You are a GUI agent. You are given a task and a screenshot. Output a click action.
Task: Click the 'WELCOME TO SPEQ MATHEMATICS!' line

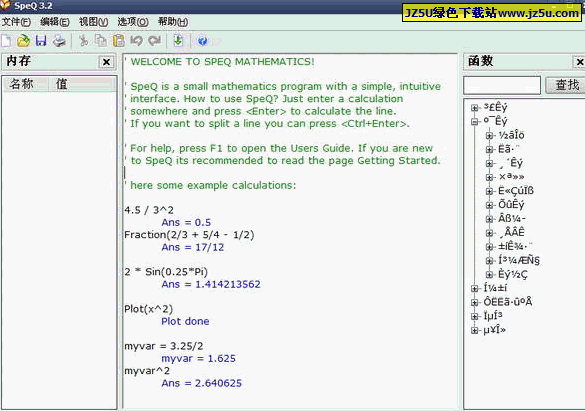222,62
